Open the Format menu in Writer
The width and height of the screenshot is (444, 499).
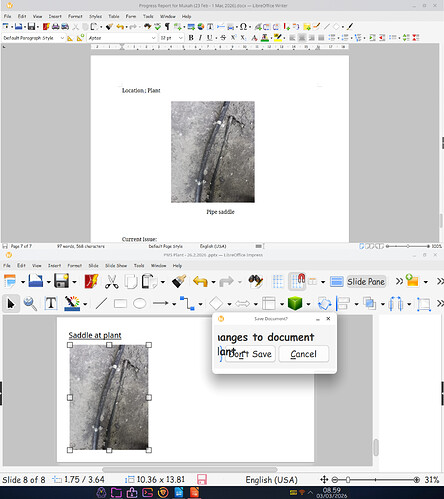tap(75, 16)
